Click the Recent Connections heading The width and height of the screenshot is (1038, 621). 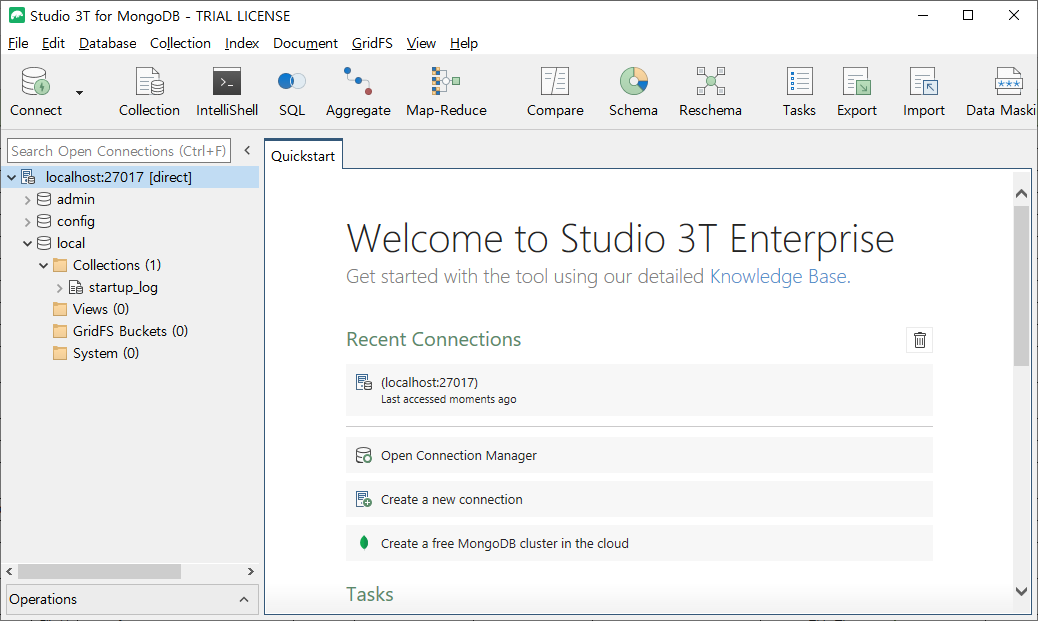point(434,339)
